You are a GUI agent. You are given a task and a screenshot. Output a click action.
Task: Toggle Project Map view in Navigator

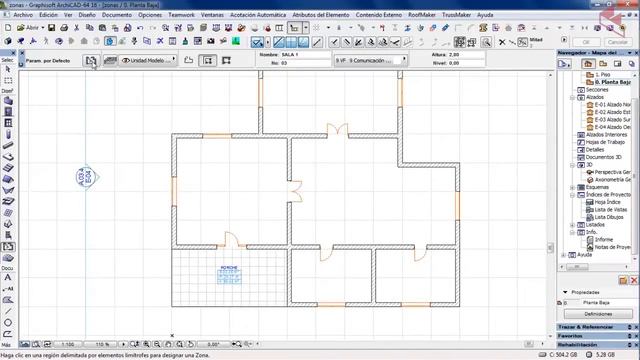[588, 64]
